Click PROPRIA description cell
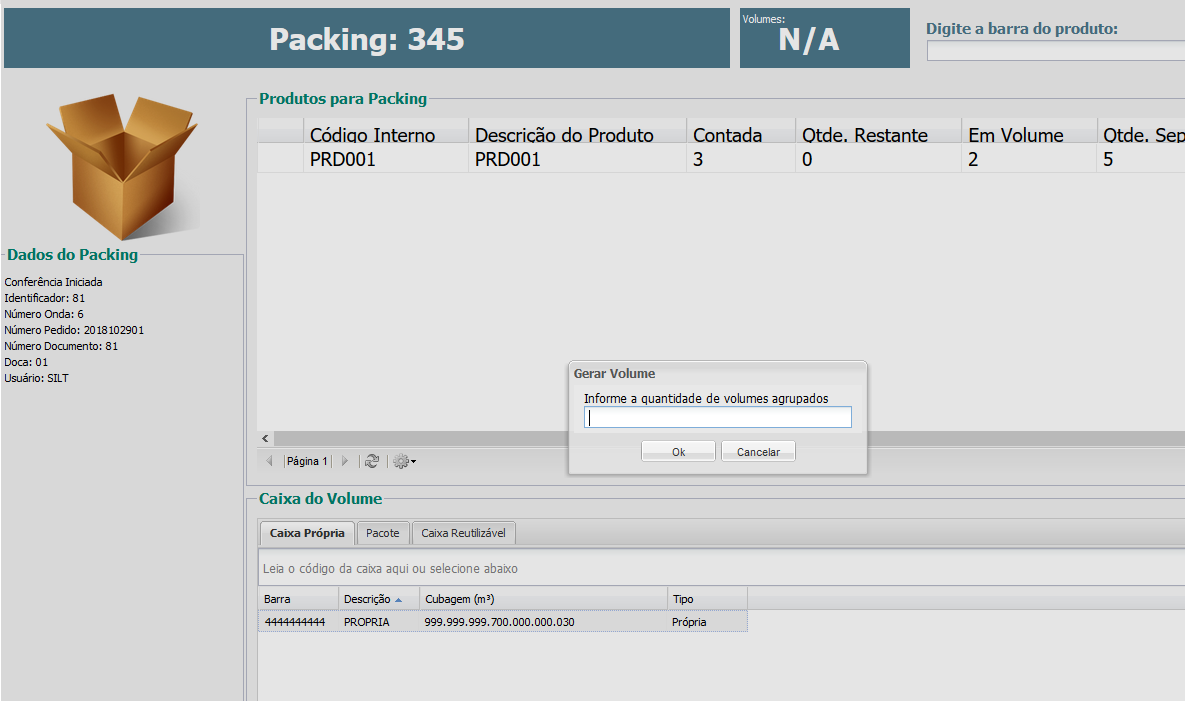The height and width of the screenshot is (711, 1195). (379, 622)
